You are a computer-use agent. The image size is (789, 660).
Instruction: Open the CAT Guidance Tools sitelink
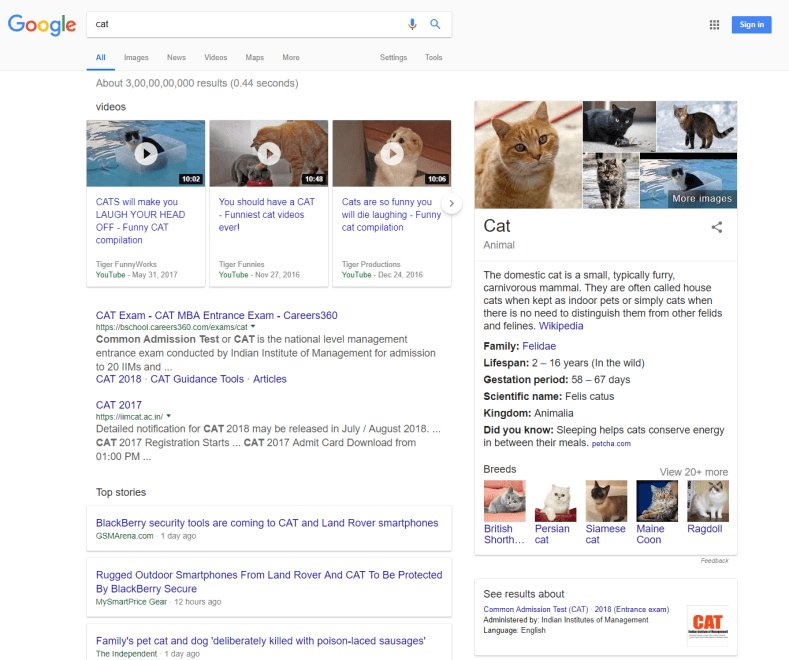(x=197, y=379)
